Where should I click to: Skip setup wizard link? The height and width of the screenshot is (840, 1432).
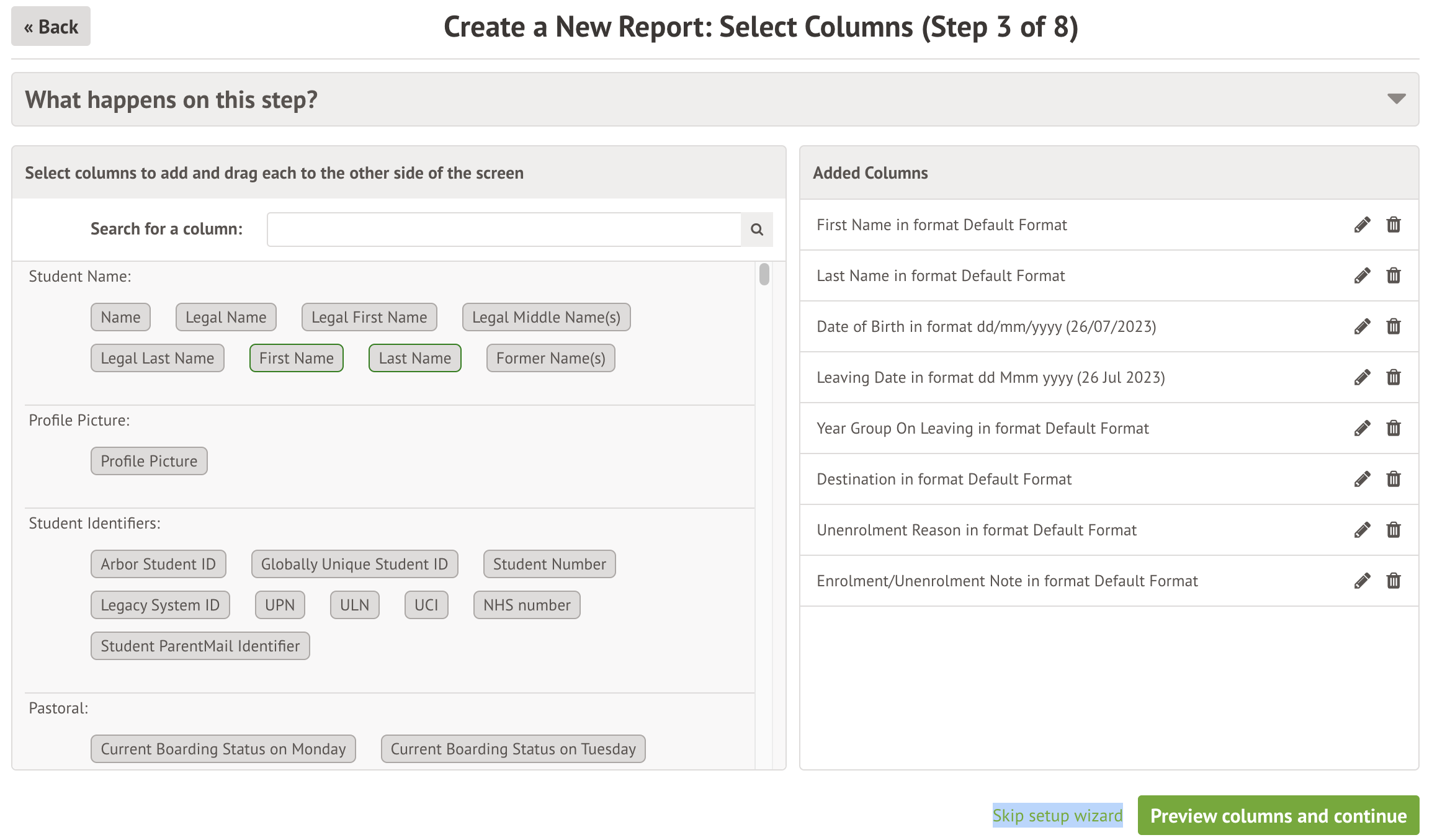1057,815
